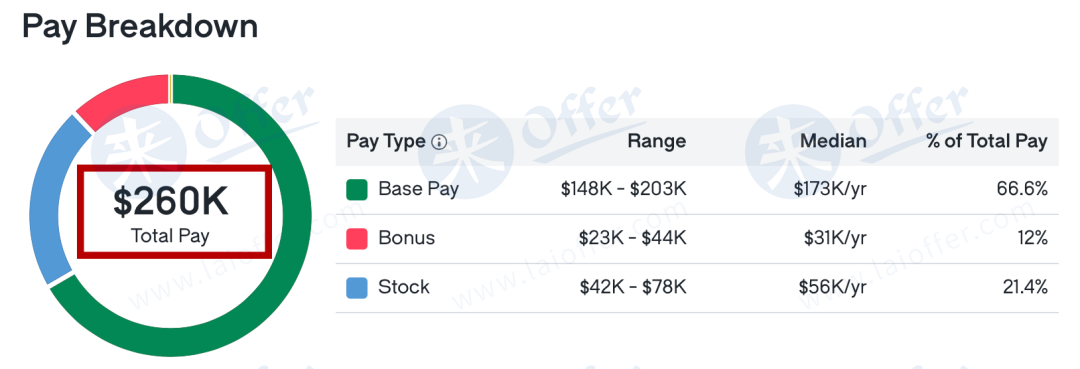
Task: Click the Bonus row label
Action: coord(407,238)
